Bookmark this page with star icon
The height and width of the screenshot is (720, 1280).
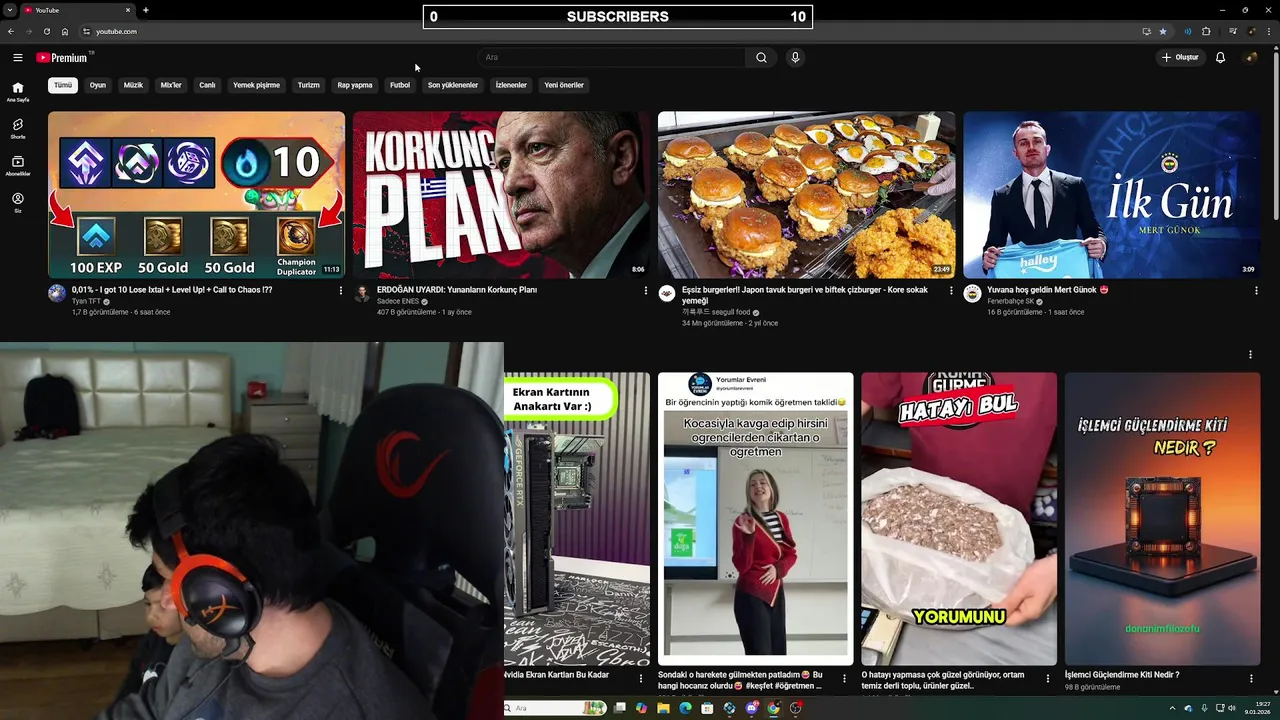(x=1163, y=31)
